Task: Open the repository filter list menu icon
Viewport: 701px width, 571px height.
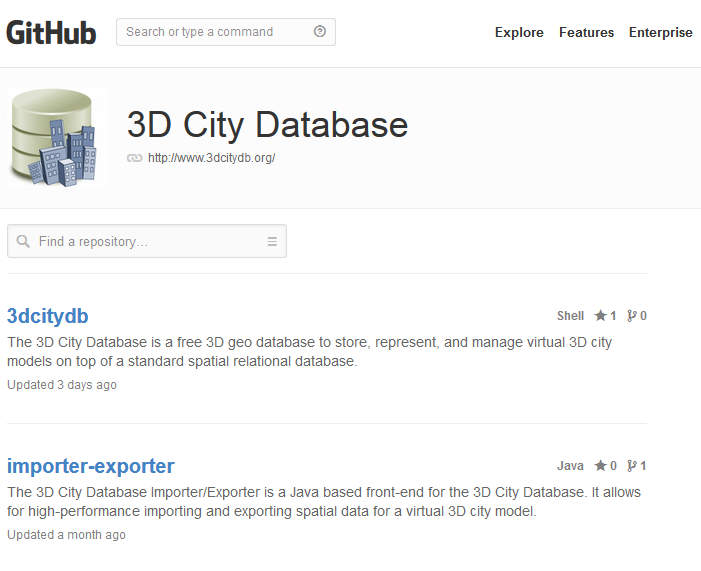Action: (272, 241)
